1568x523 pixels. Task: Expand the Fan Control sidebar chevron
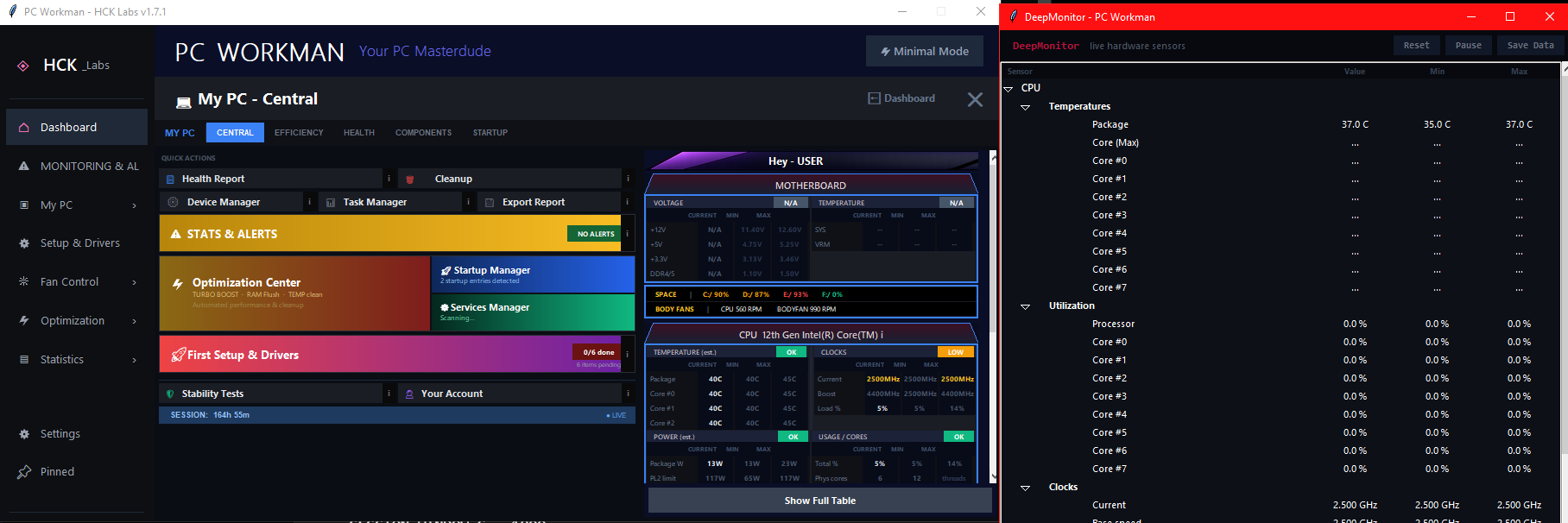(135, 282)
